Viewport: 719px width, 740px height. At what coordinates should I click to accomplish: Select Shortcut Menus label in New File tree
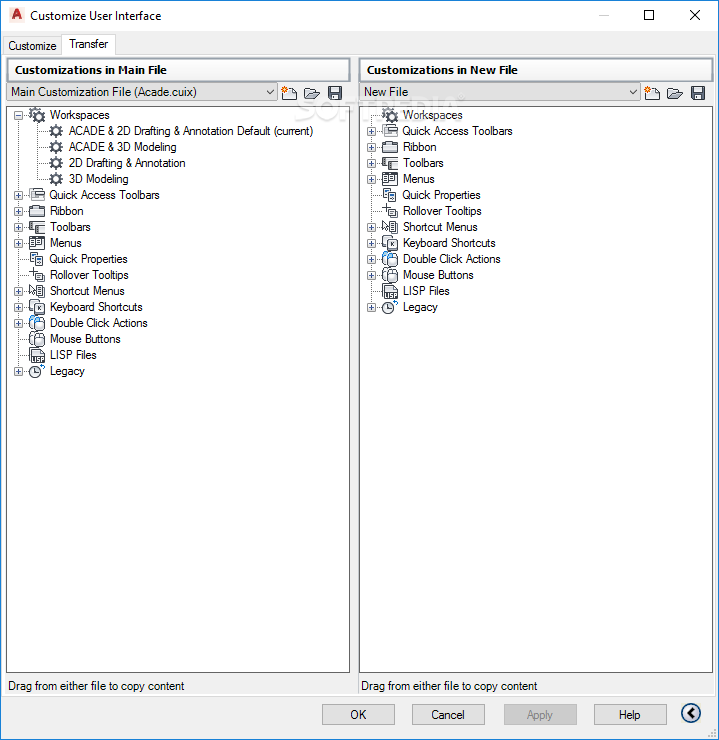tap(440, 227)
